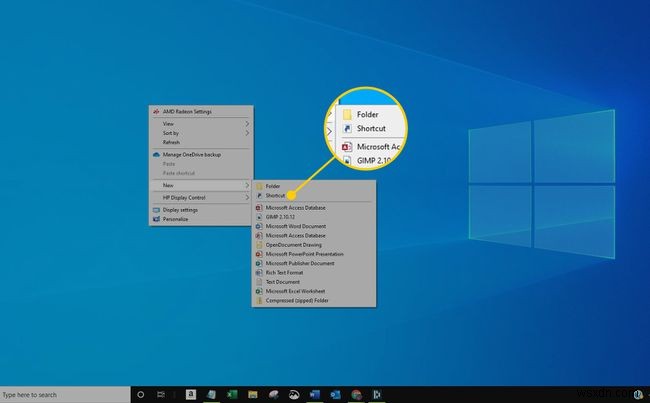Image resolution: width=650 pixels, height=403 pixels.
Task: Open Word from the taskbar
Action: 315,394
